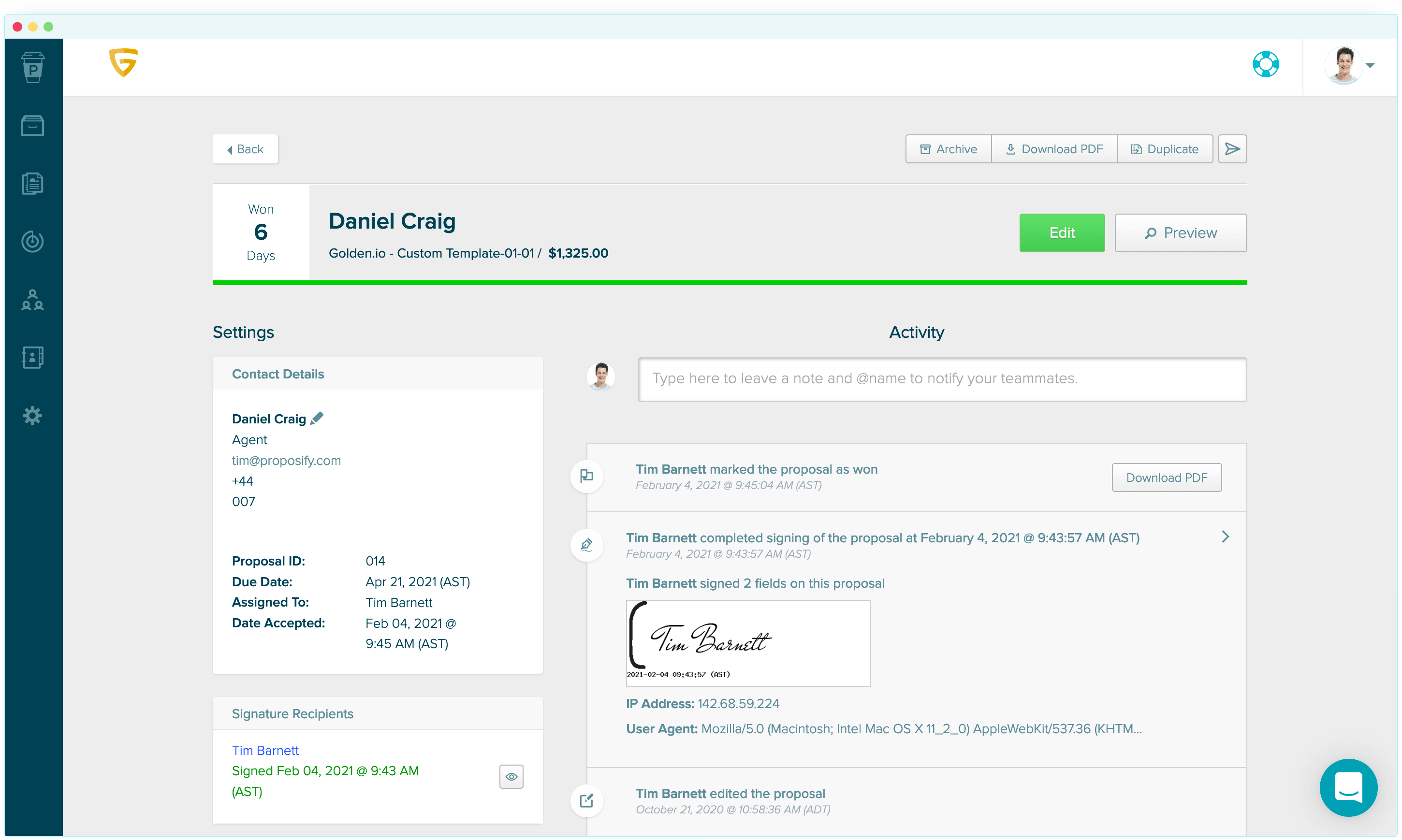Click the Duplicate toolbar button

[1165, 149]
